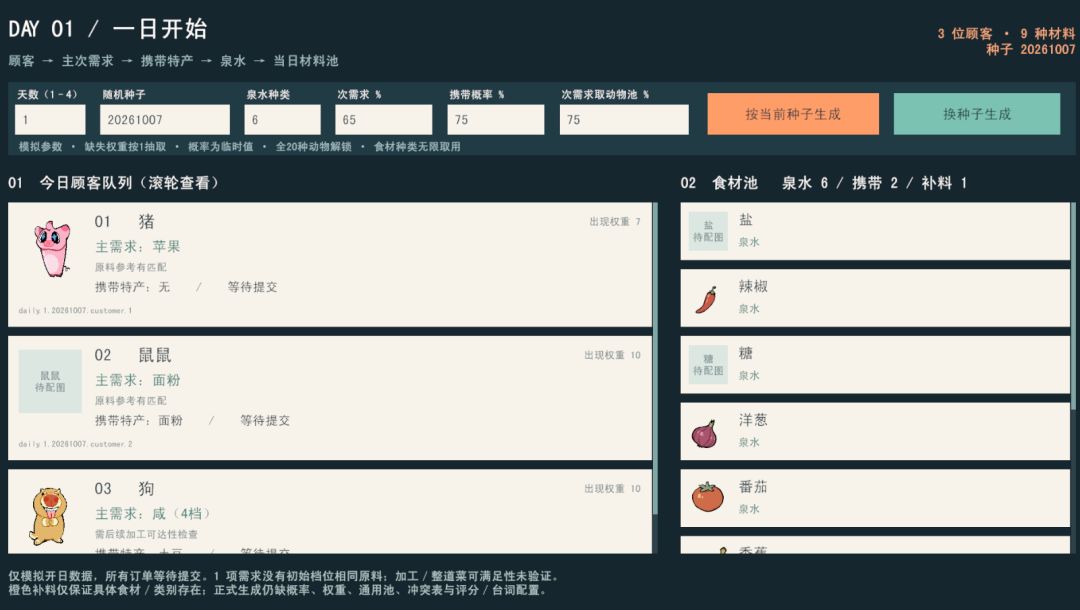Screen dimensions: 1080x610
Task: Generate with new seed 换种子生成
Action: click(x=977, y=114)
